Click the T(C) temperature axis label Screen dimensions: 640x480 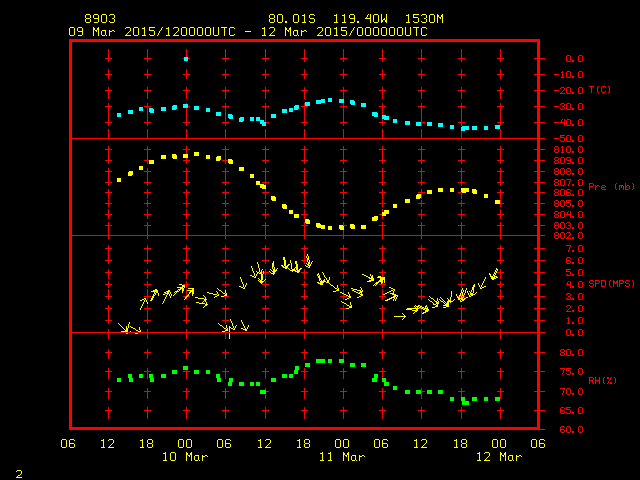point(600,89)
